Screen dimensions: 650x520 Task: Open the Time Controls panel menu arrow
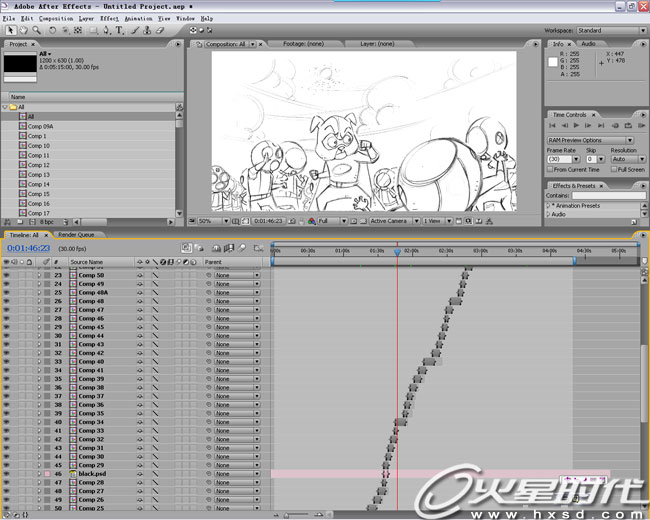coord(643,115)
